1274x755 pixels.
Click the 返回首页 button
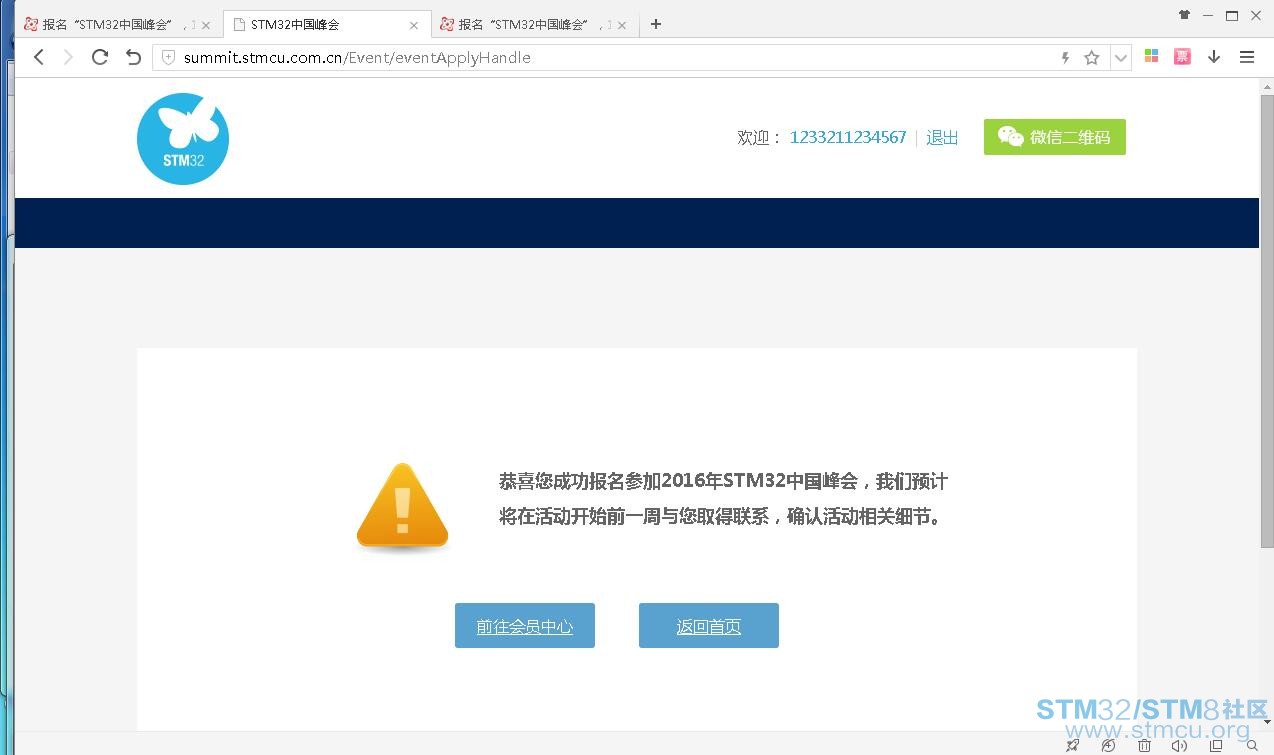click(709, 626)
